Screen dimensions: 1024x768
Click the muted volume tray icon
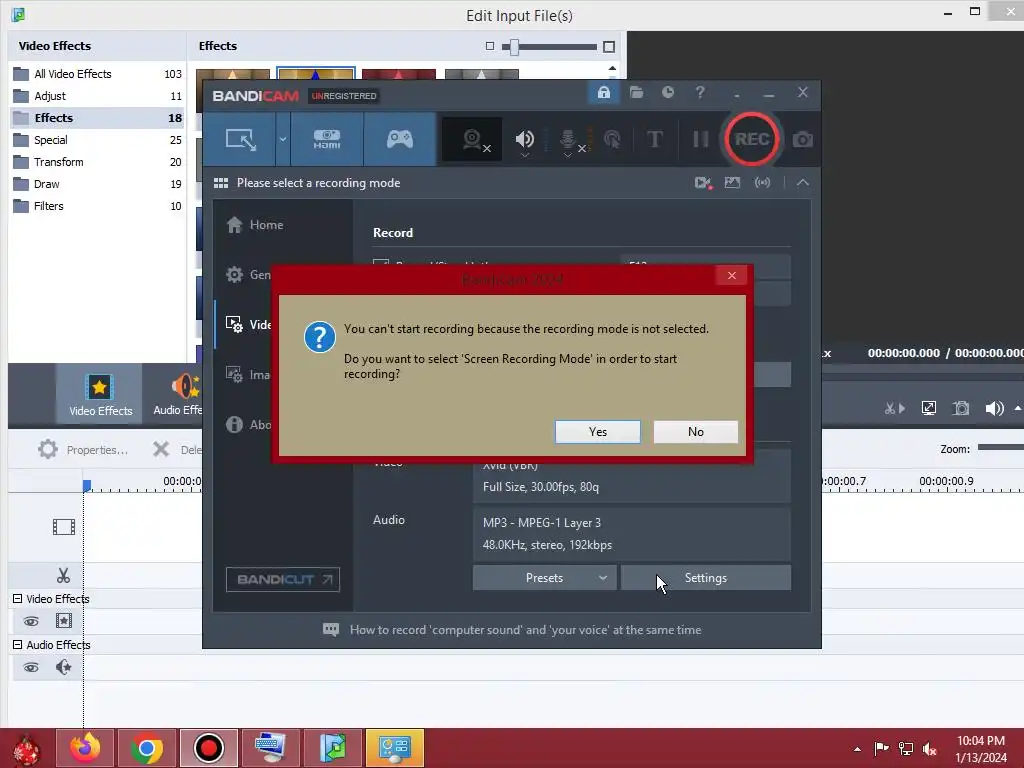[929, 749]
